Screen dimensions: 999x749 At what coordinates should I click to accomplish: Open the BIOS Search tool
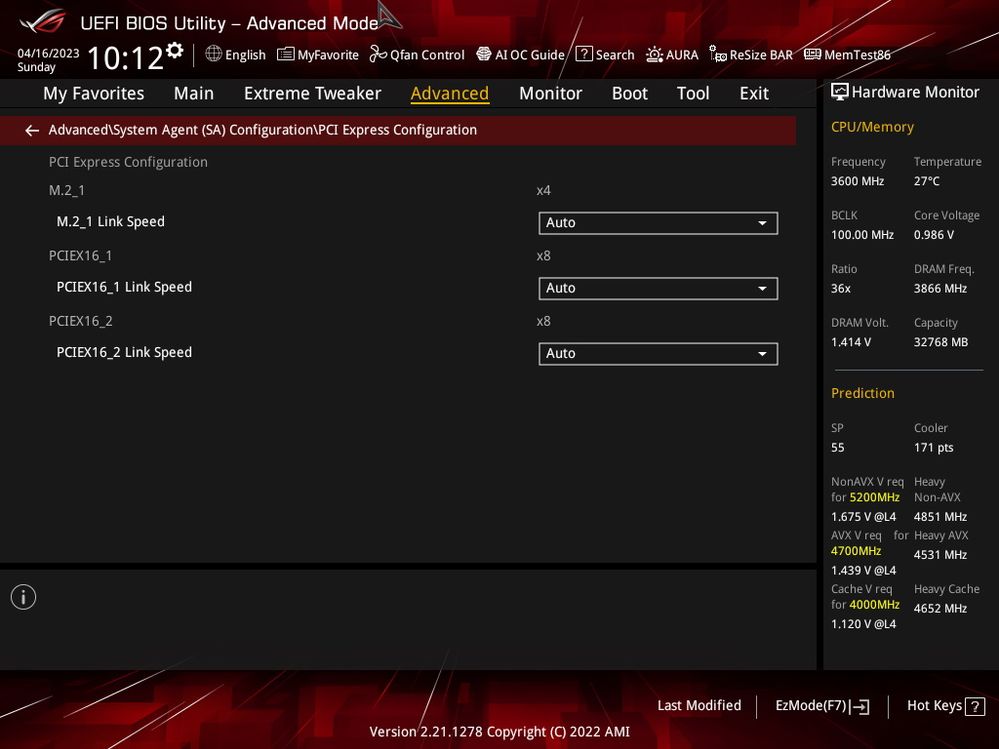605,55
